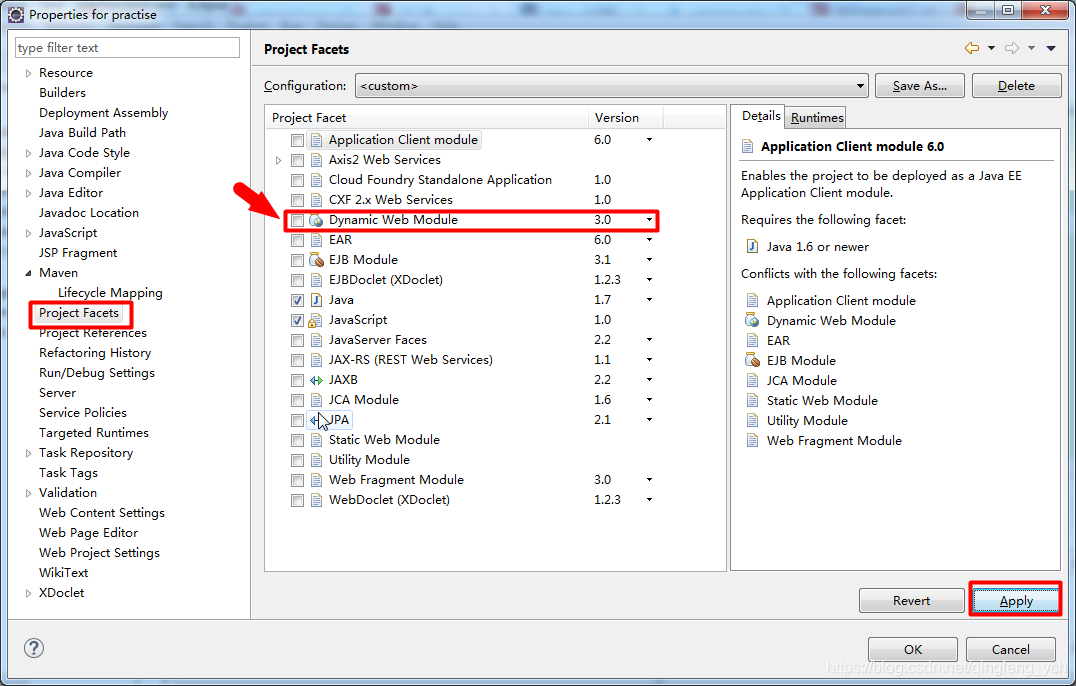The width and height of the screenshot is (1076, 686).
Task: Click the Revert button
Action: click(911, 600)
